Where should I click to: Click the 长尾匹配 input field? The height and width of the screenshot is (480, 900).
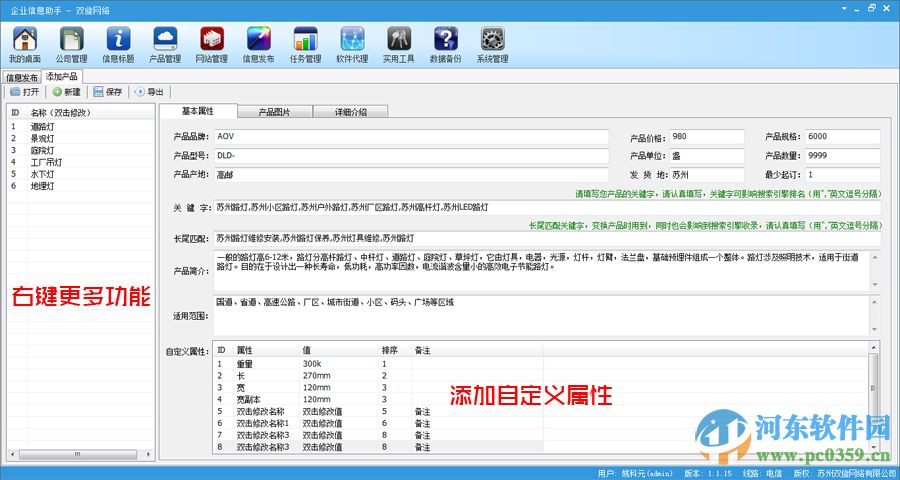coord(548,238)
